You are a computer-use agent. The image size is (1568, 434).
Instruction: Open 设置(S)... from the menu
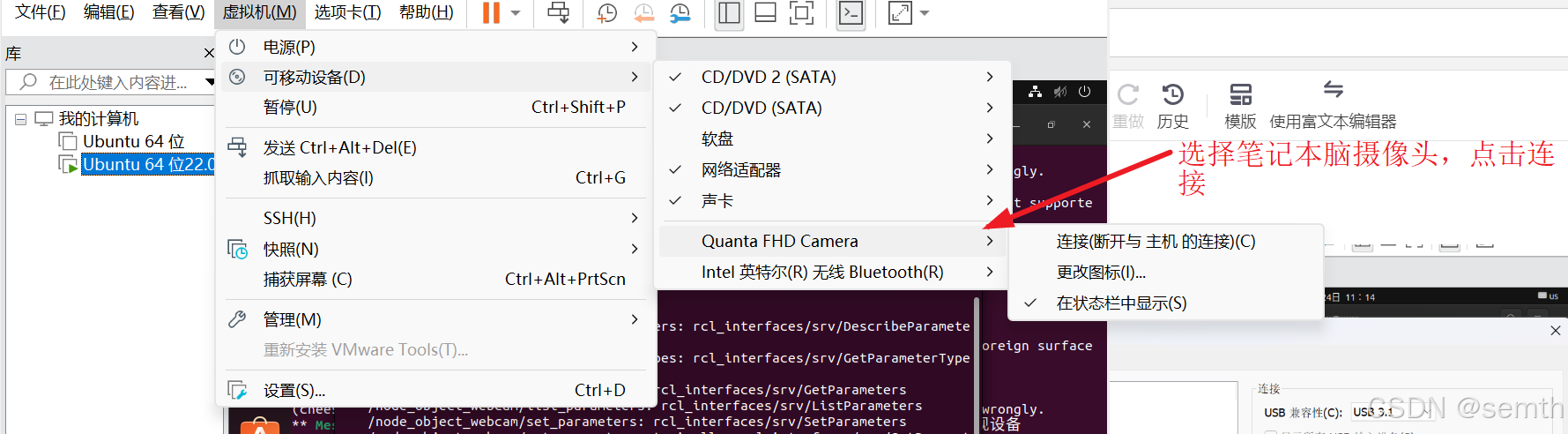tap(433, 390)
